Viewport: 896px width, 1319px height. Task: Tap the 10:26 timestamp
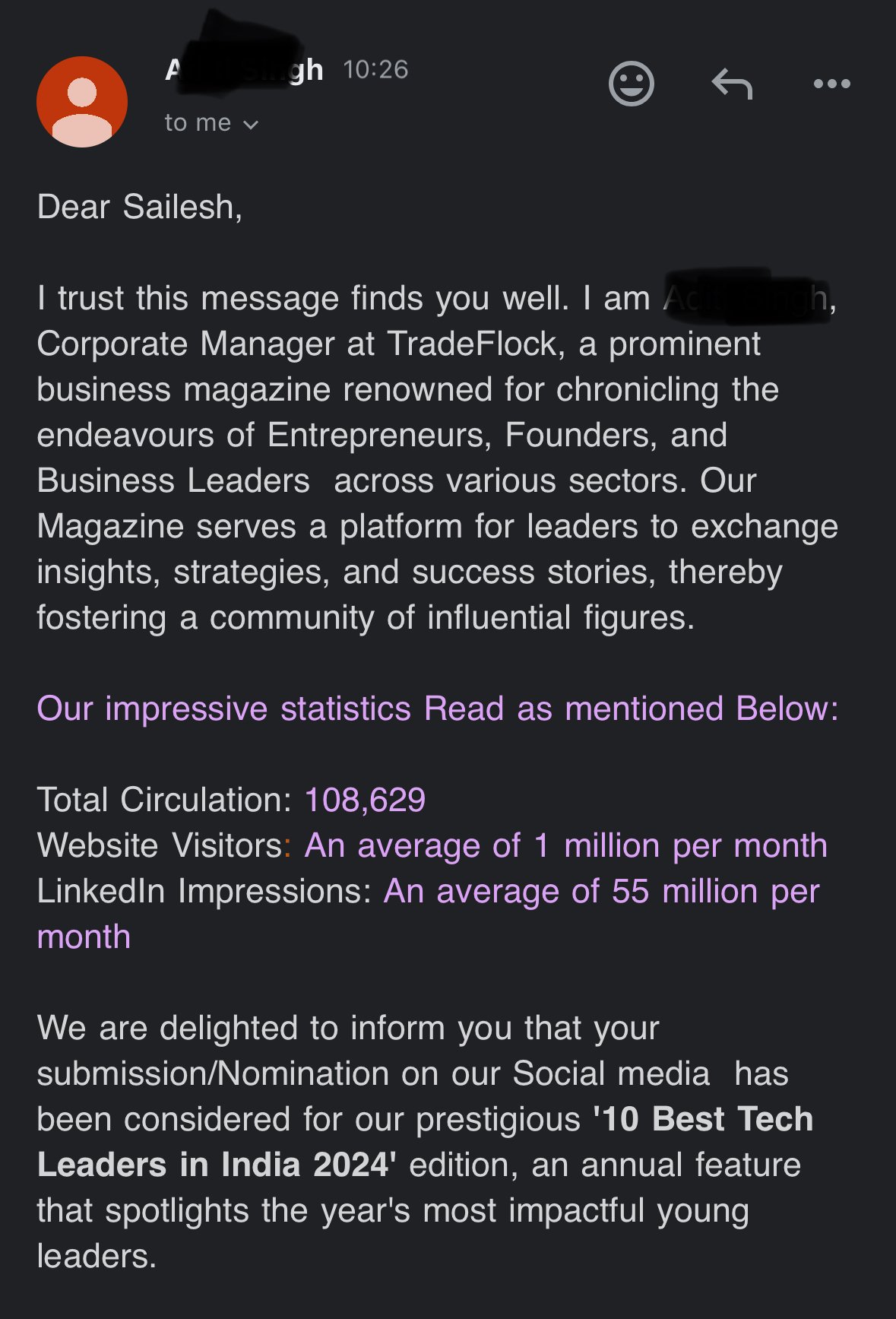point(375,70)
